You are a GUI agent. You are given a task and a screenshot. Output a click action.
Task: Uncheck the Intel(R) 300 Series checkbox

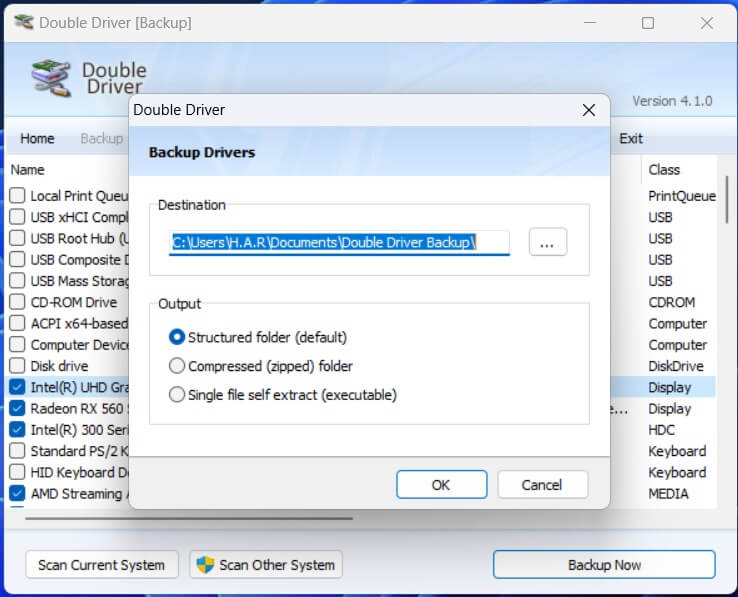[x=17, y=429]
